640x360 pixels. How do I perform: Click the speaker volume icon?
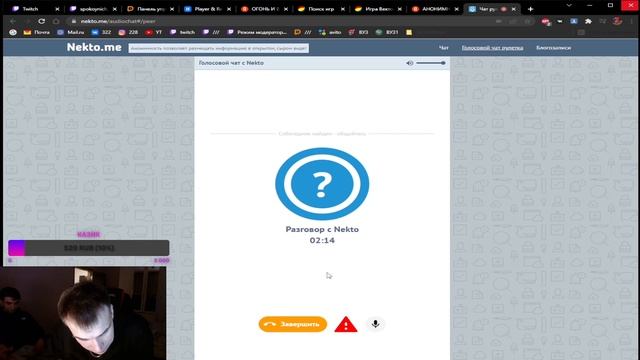click(409, 63)
